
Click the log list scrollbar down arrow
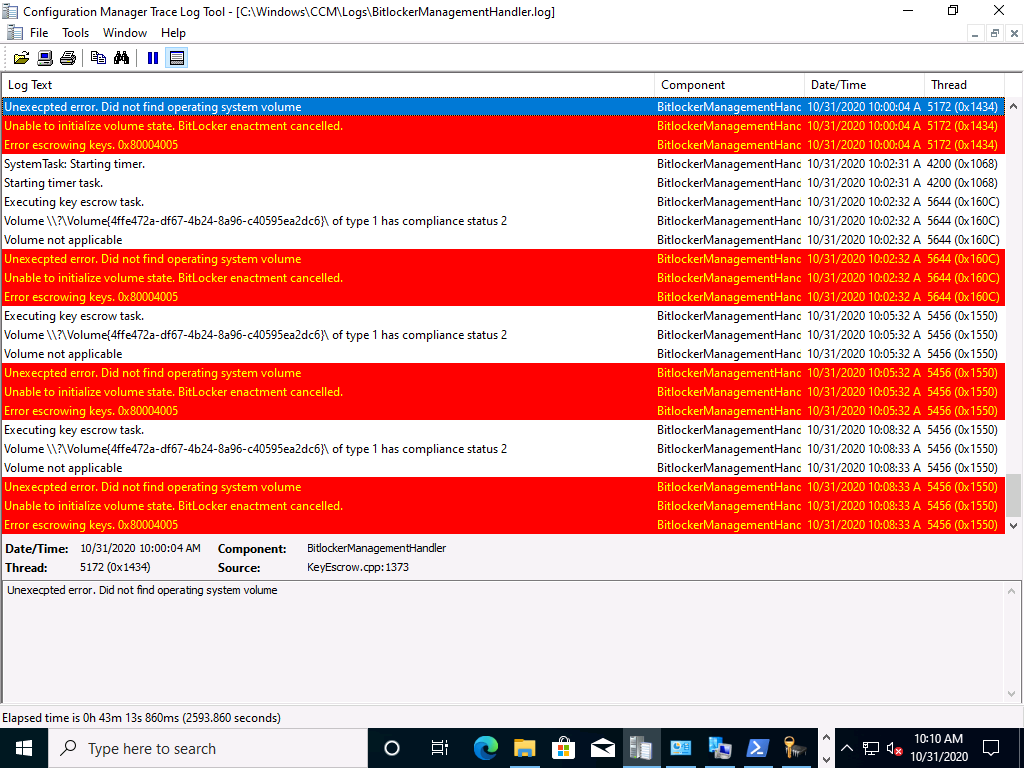[1014, 526]
